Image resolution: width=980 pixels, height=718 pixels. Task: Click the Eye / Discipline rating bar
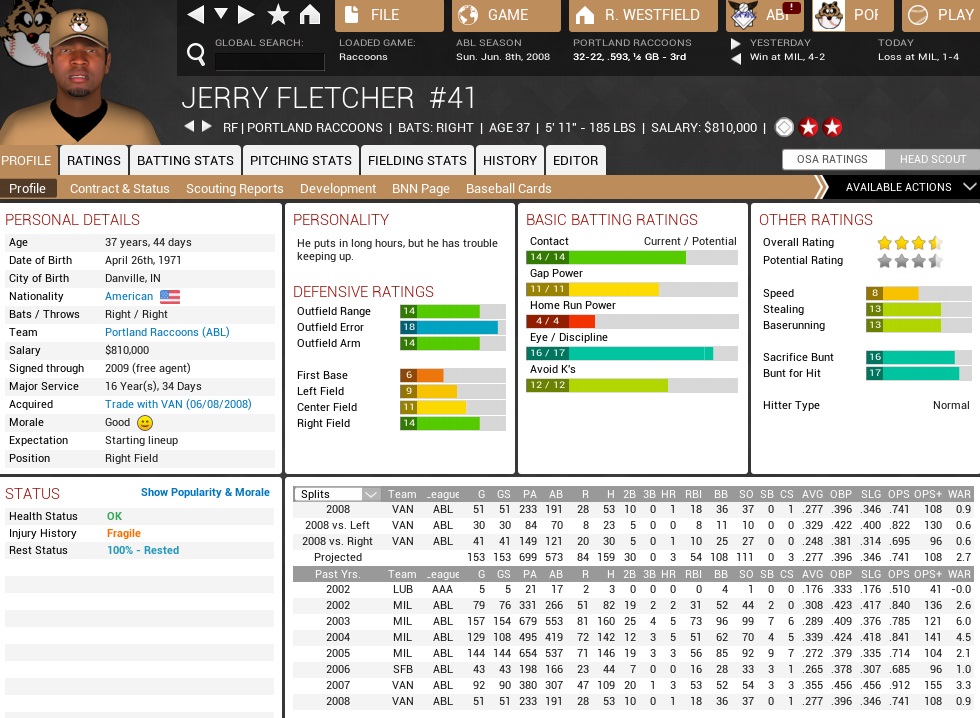click(x=632, y=353)
